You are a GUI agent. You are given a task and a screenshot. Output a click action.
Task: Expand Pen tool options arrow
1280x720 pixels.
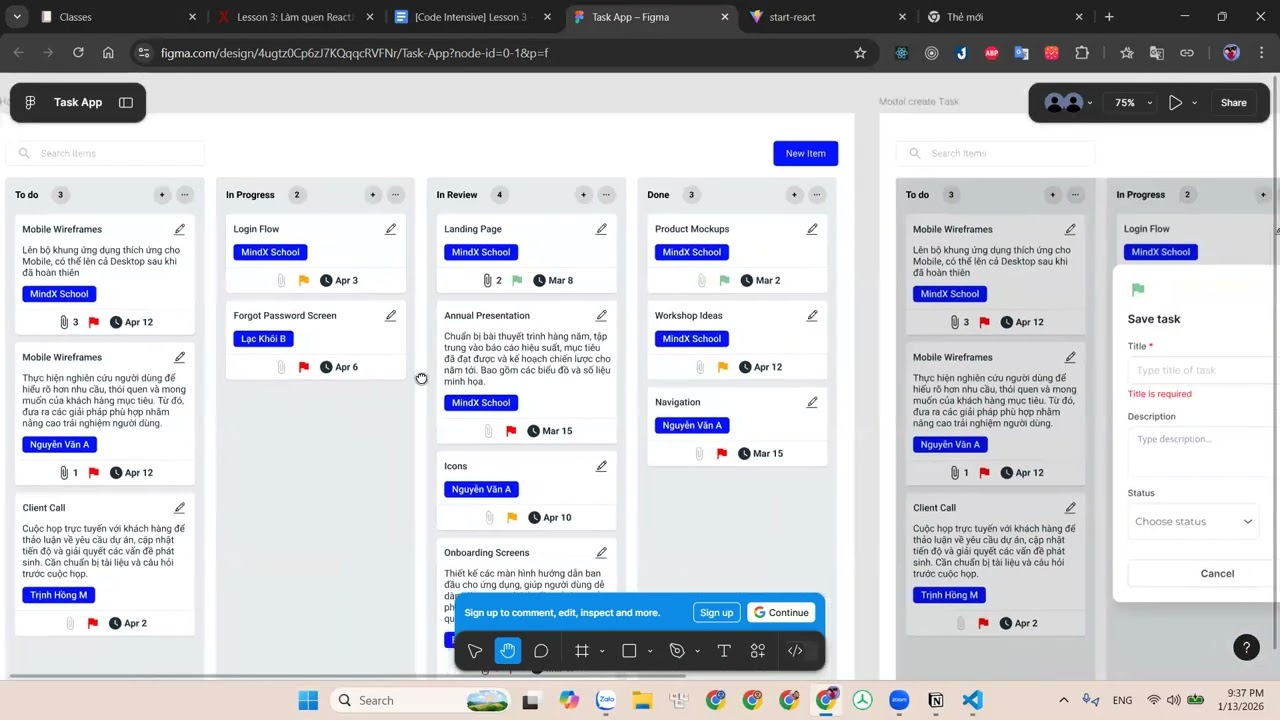click(697, 652)
